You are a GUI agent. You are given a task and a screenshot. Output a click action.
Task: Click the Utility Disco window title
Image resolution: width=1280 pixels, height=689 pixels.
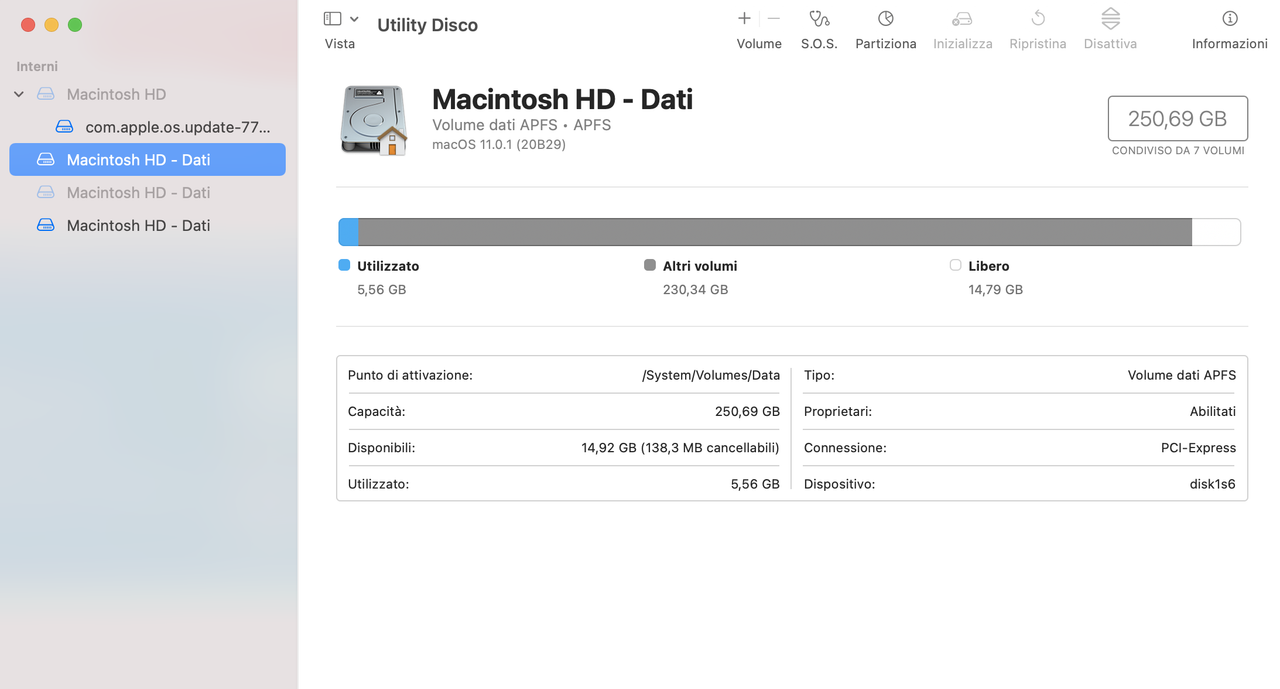coord(427,25)
